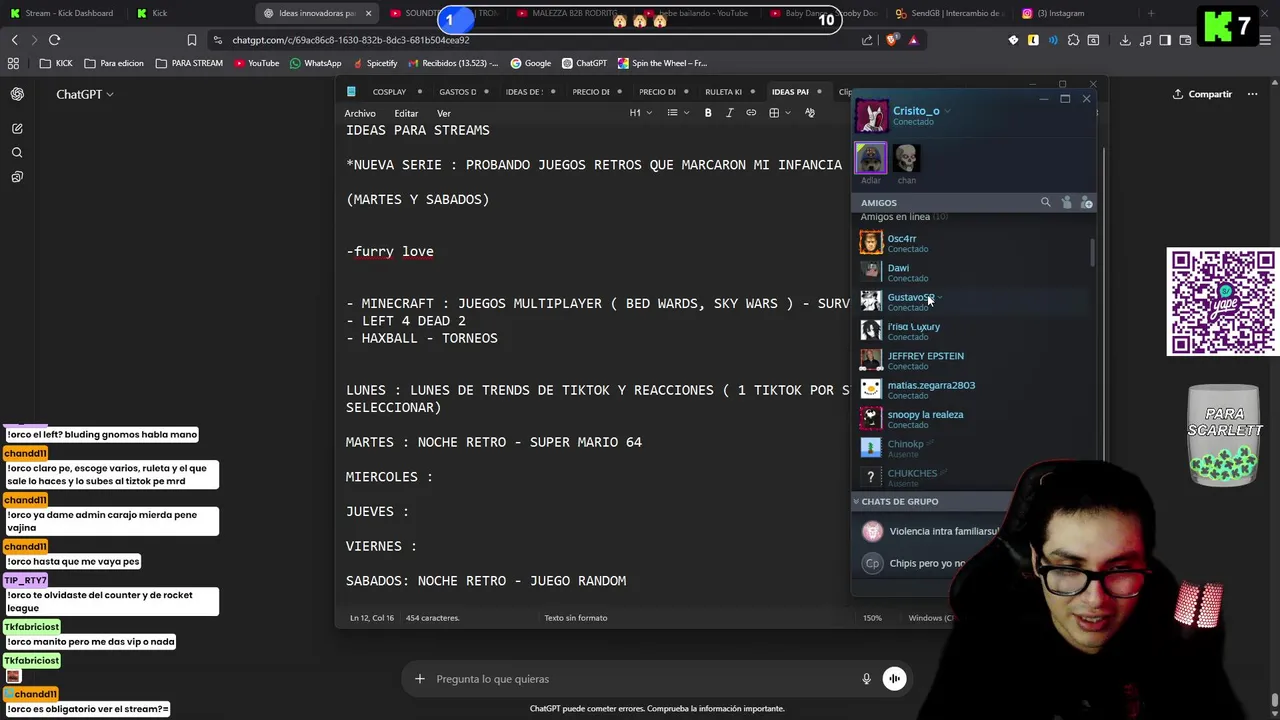Click the browser address bar URL
Screen dimensions: 1280x720
coord(350,40)
